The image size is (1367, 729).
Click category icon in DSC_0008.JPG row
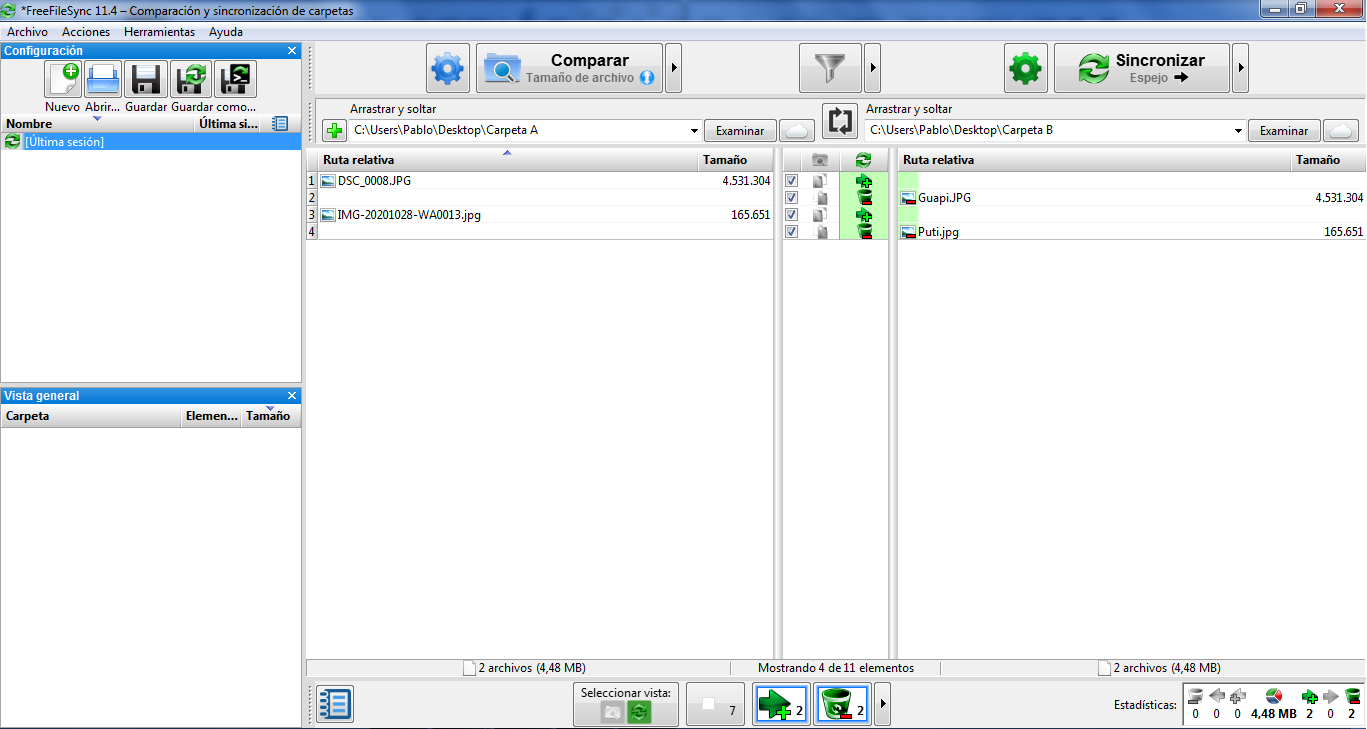tap(821, 181)
